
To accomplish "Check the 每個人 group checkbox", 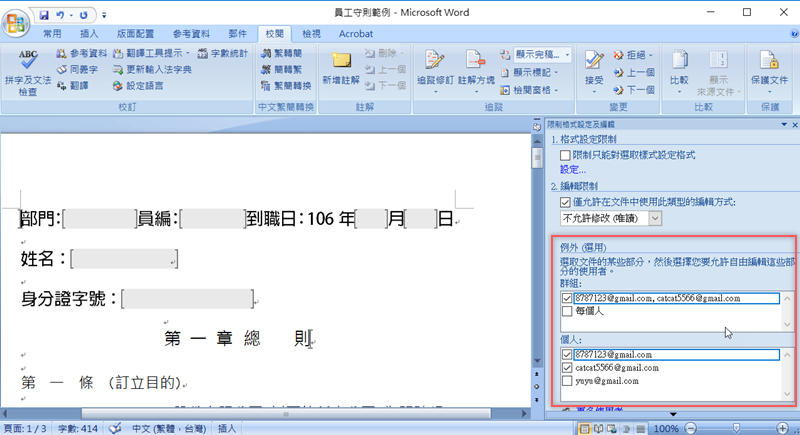I will point(568,312).
